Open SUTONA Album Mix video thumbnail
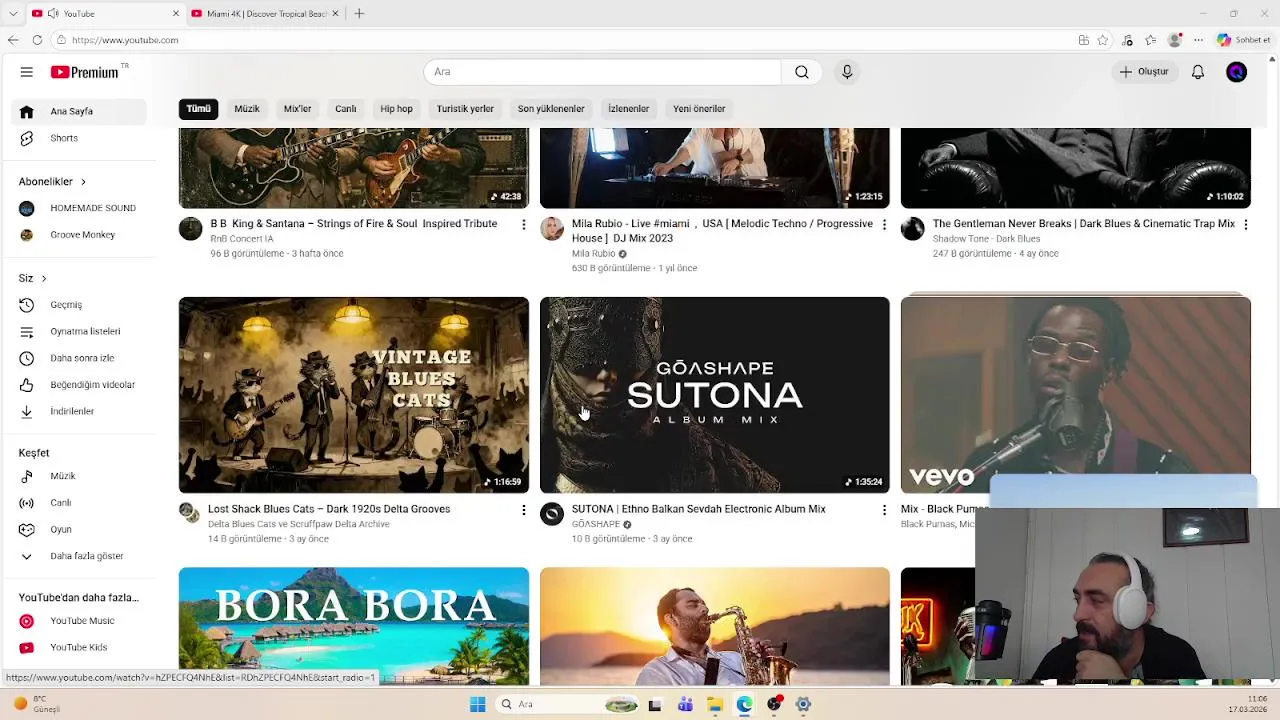Viewport: 1280px width, 720px height. 714,395
